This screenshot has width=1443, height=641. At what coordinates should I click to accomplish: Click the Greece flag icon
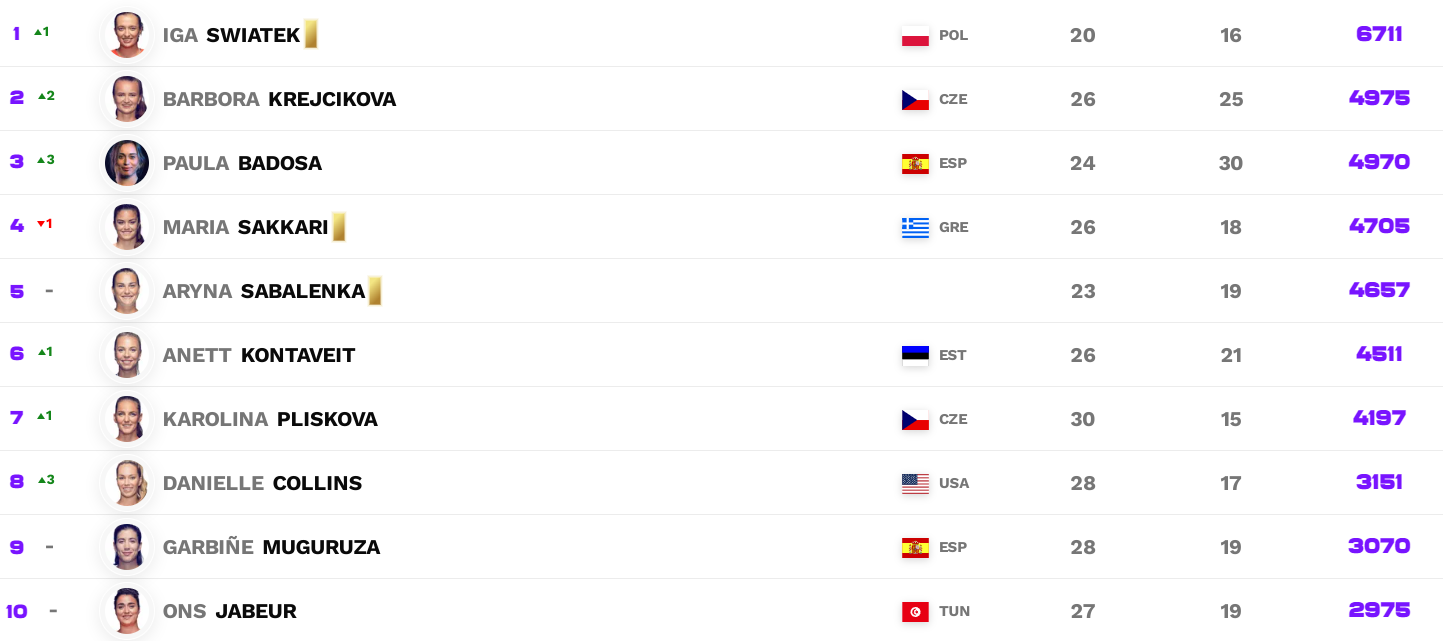coord(915,228)
